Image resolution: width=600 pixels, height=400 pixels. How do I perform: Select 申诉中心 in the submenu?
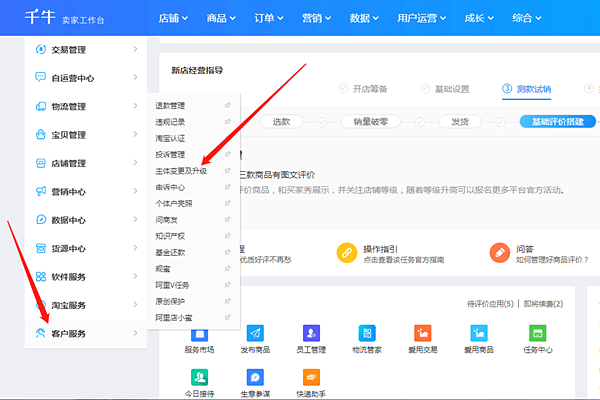(170, 188)
